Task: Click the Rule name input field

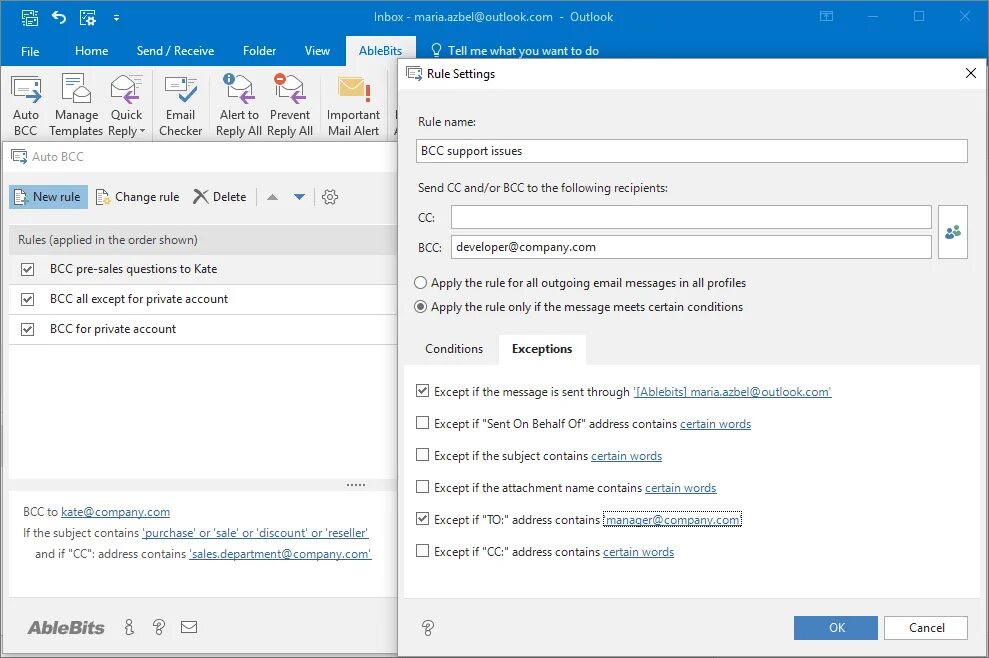Action: pyautogui.click(x=691, y=151)
